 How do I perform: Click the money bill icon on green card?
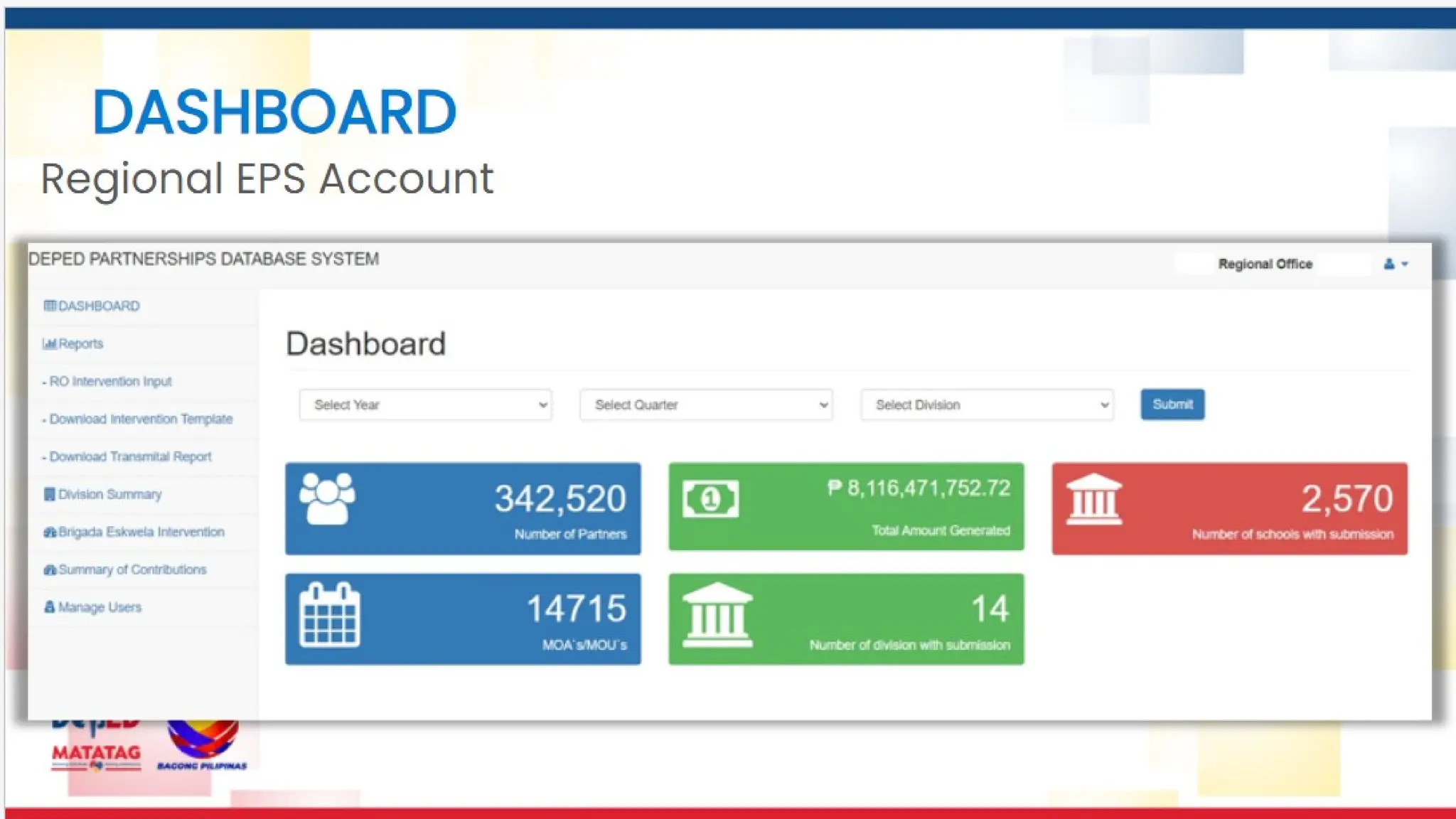tap(710, 499)
